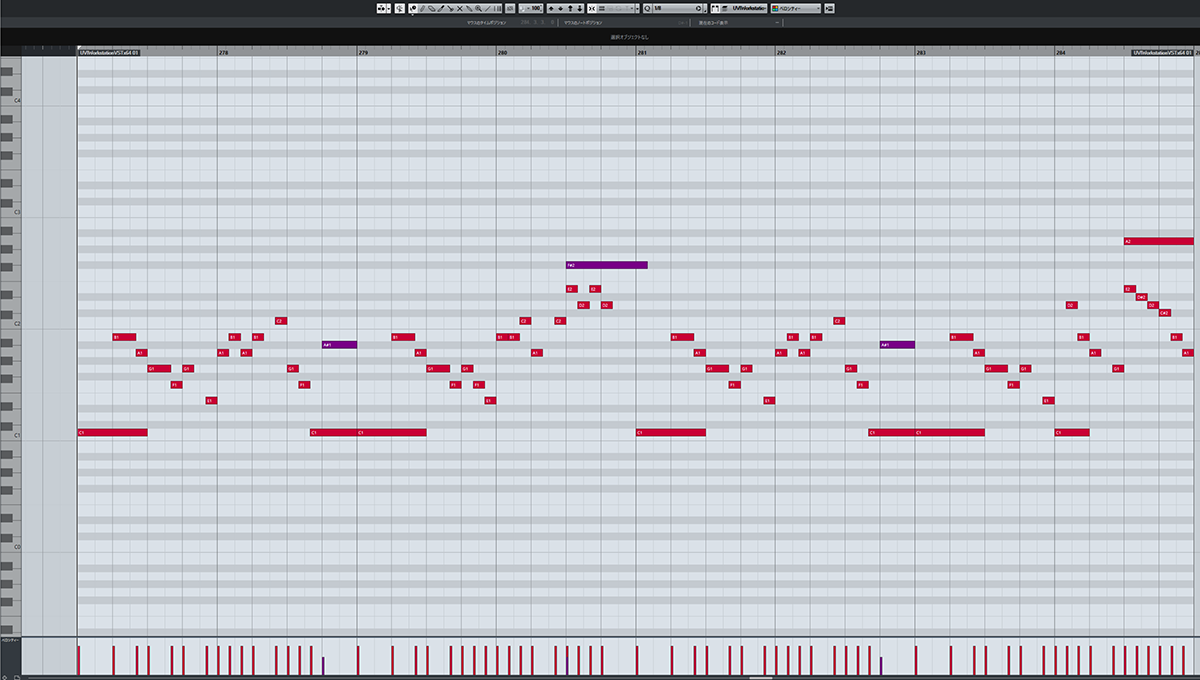Click the first velocity bar in controller lane
This screenshot has width=1200, height=680.
pos(78,660)
